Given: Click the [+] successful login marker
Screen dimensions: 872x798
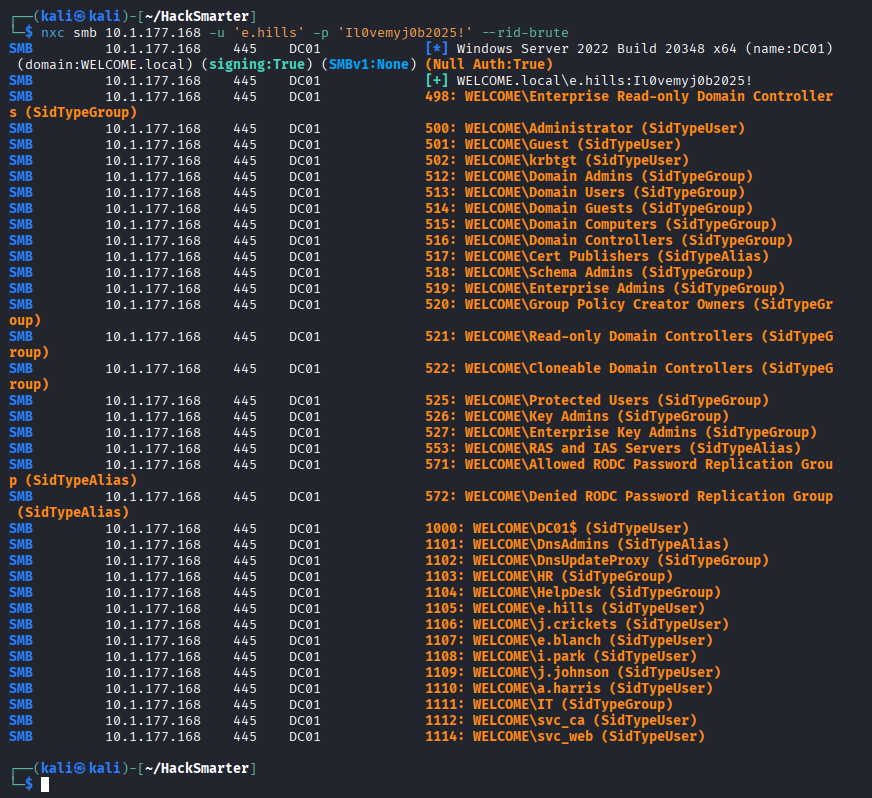Looking at the screenshot, I should [x=436, y=80].
